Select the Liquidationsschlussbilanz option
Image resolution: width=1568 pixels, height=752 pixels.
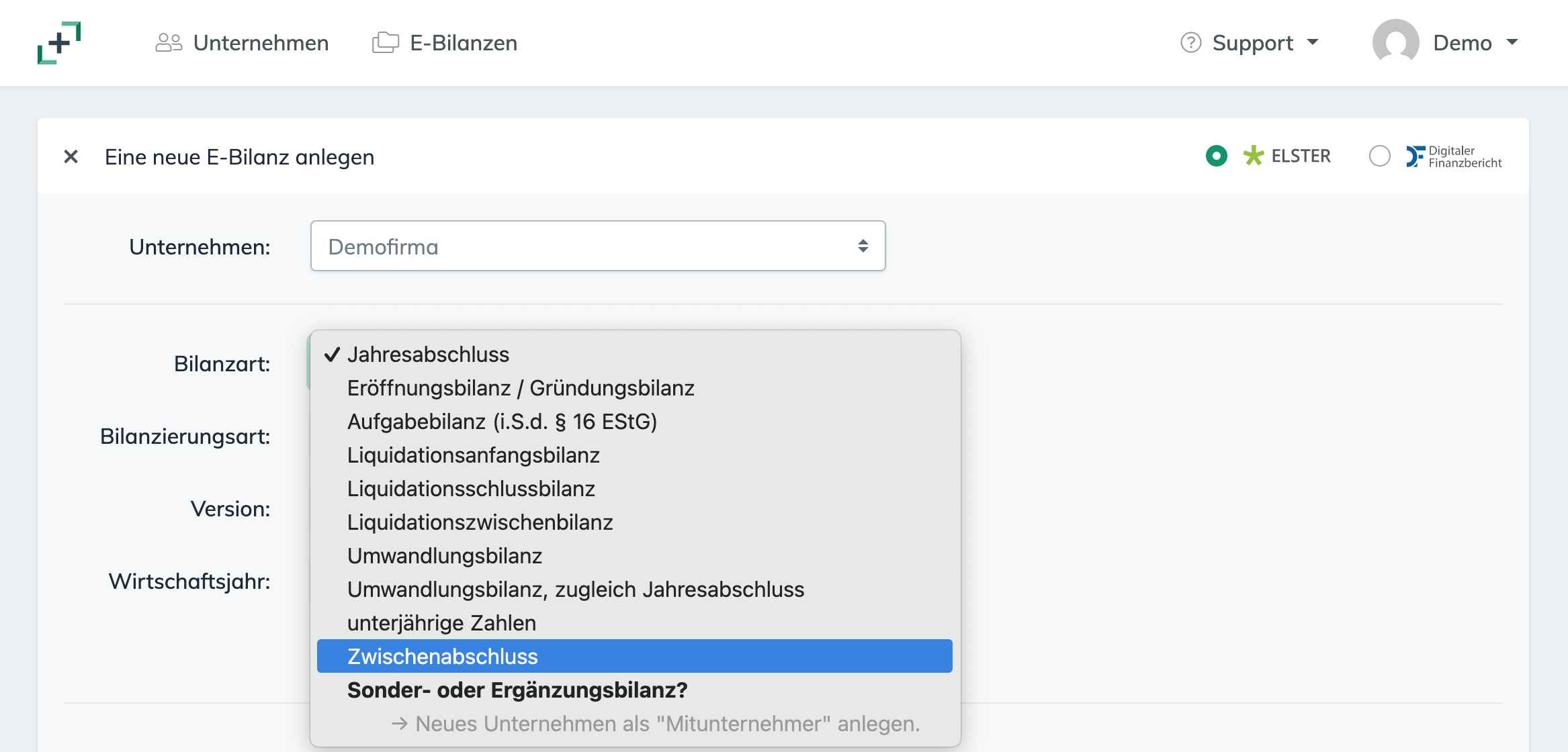click(x=471, y=489)
